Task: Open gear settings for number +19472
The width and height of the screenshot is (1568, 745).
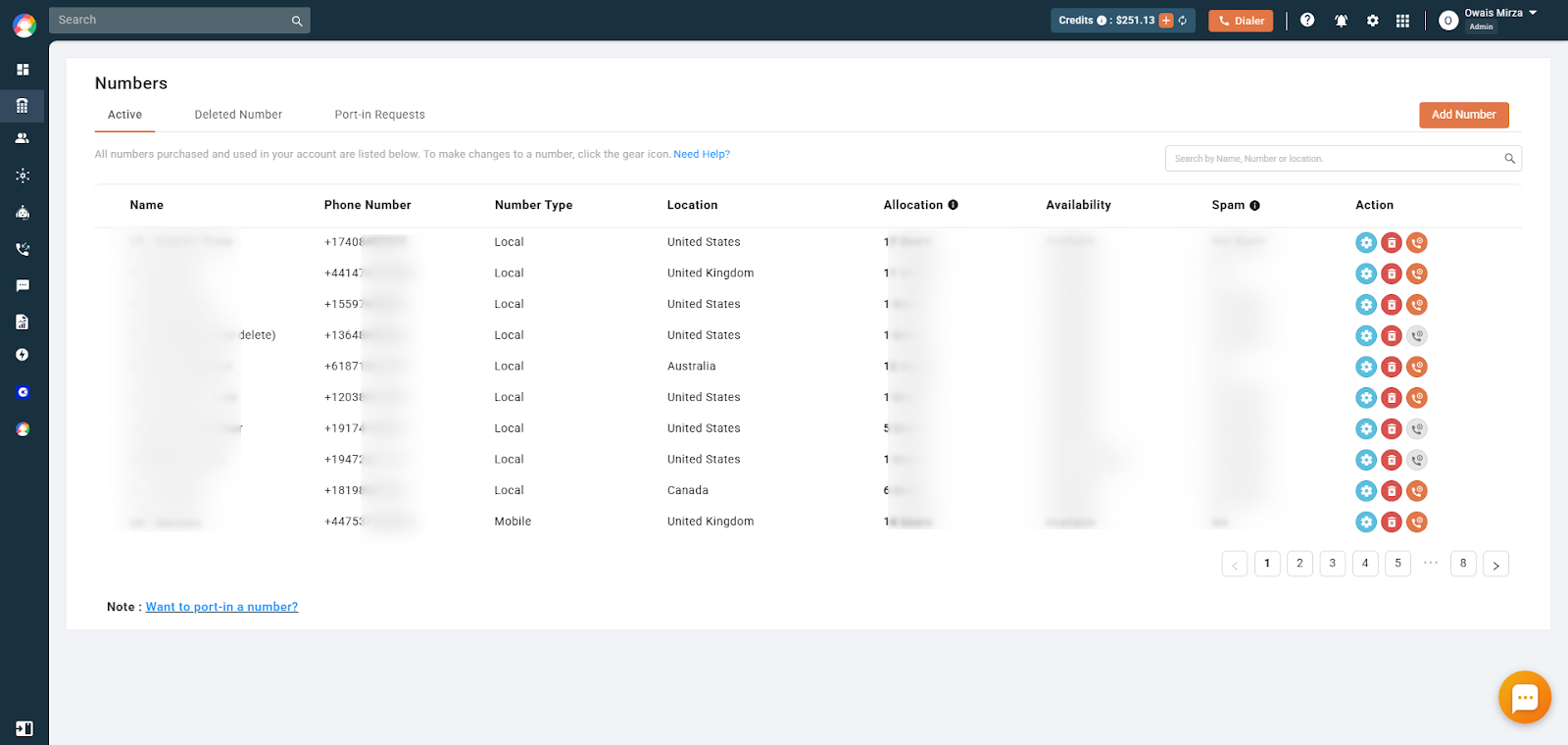Action: point(1366,460)
